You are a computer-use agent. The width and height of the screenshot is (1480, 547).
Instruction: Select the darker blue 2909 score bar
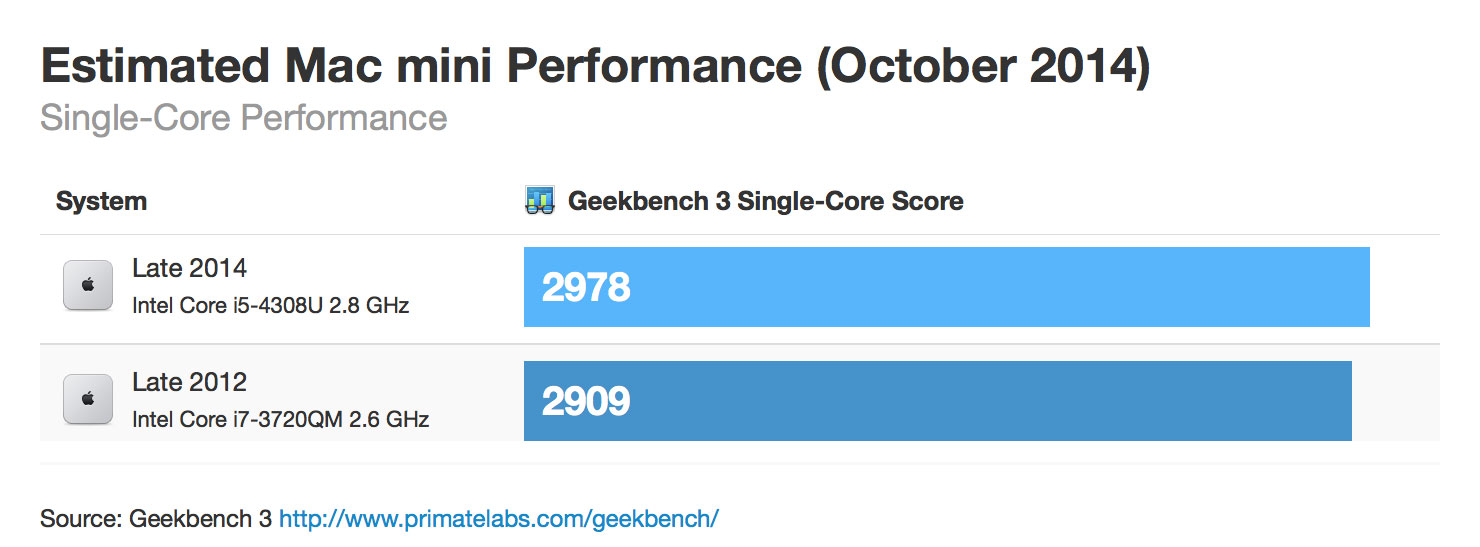tap(938, 401)
